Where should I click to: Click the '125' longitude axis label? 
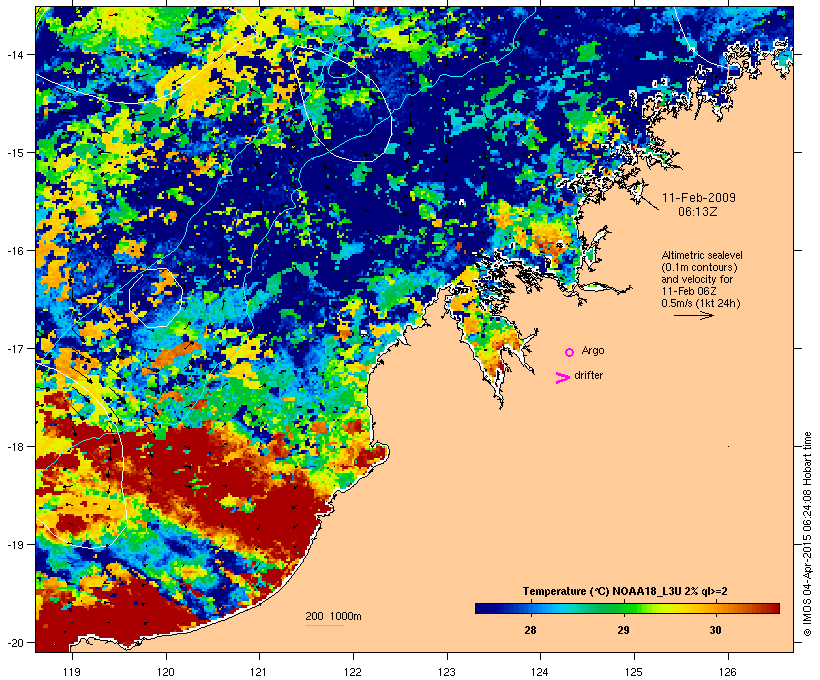click(x=634, y=672)
